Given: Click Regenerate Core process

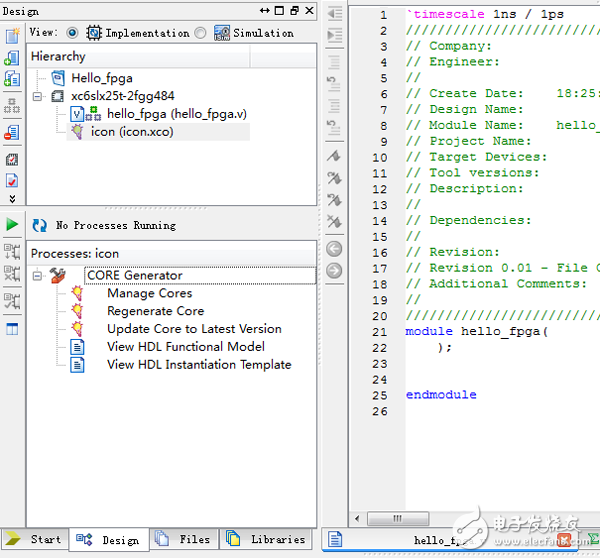Looking at the screenshot, I should point(155,311).
